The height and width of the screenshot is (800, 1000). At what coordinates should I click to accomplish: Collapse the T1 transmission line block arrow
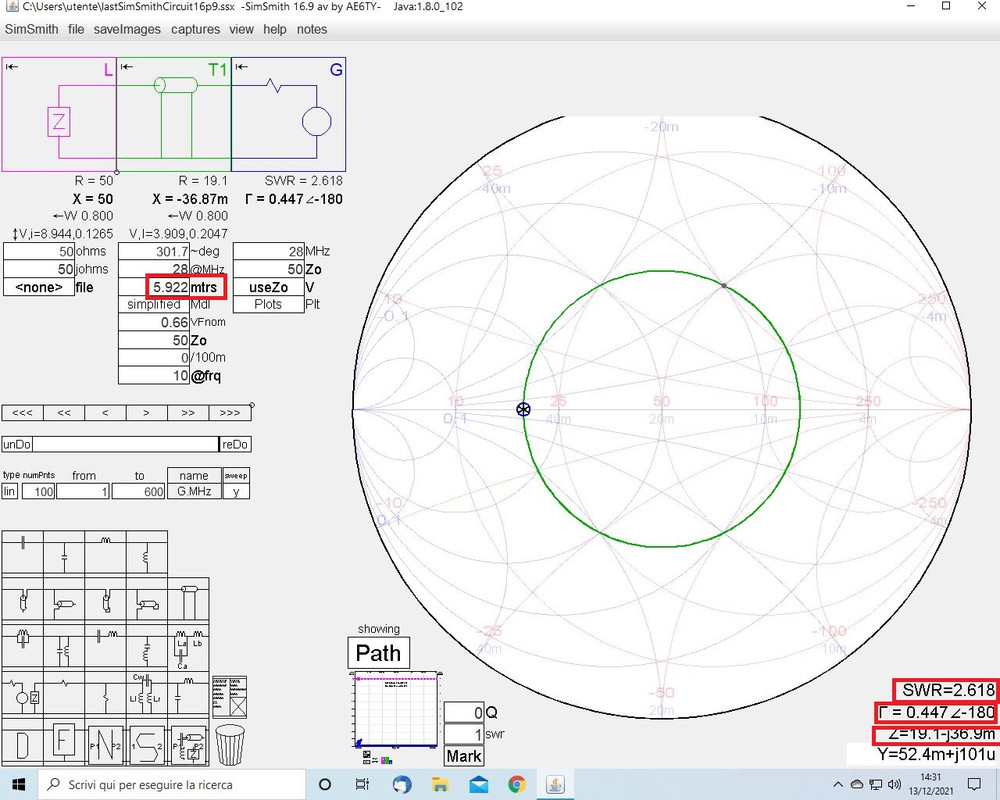click(126, 67)
